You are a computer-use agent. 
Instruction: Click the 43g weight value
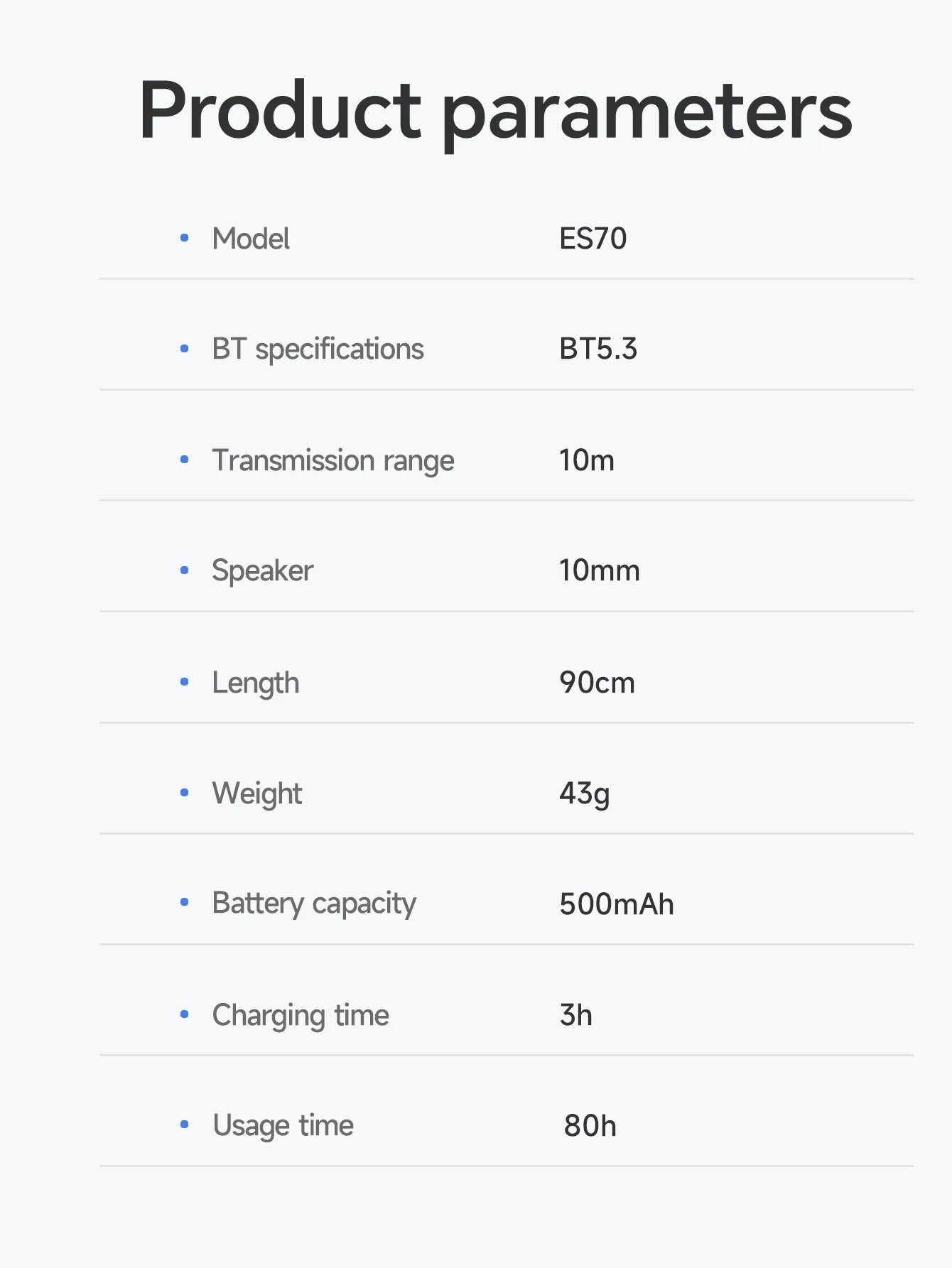point(584,793)
